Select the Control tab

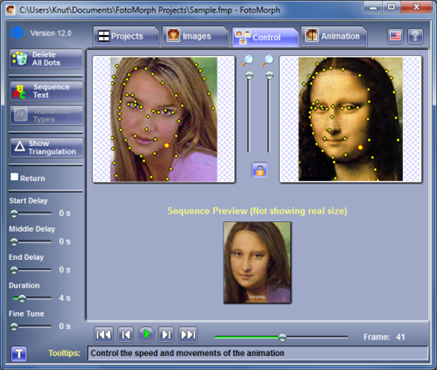[265, 37]
